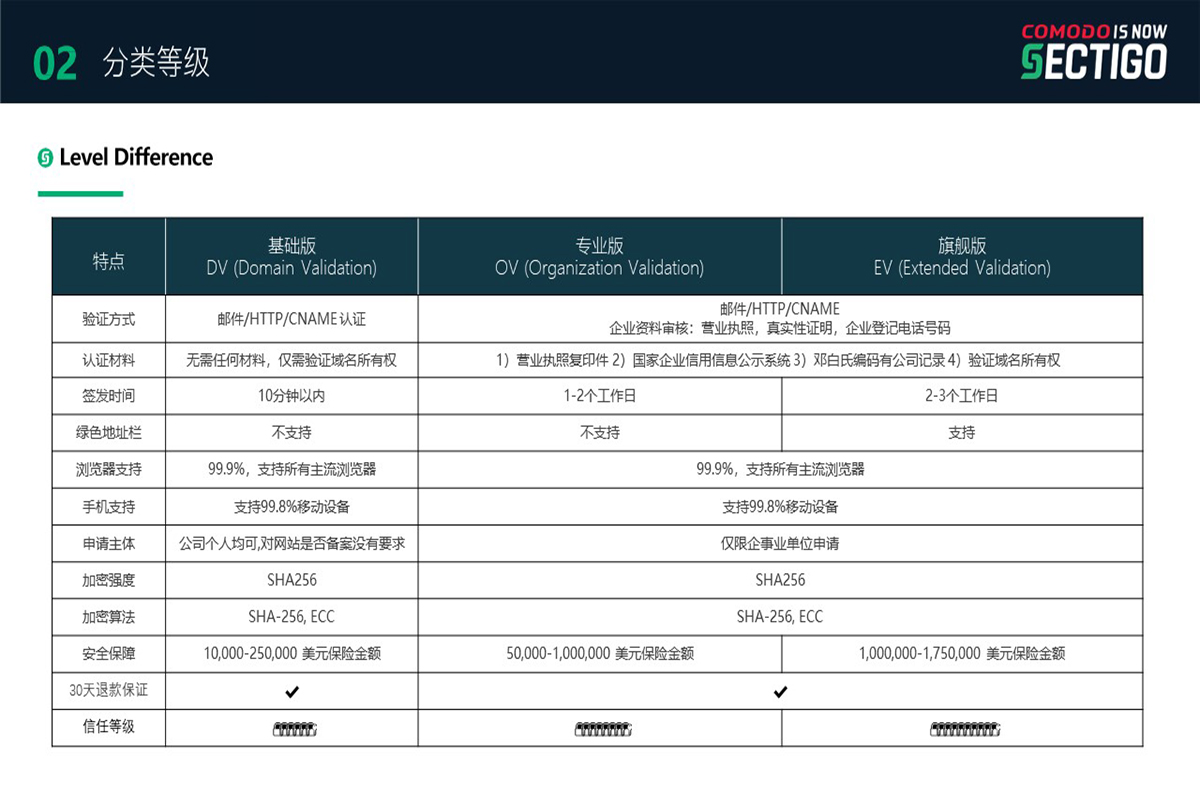Click the green icon beside Level Difference

(x=45, y=158)
